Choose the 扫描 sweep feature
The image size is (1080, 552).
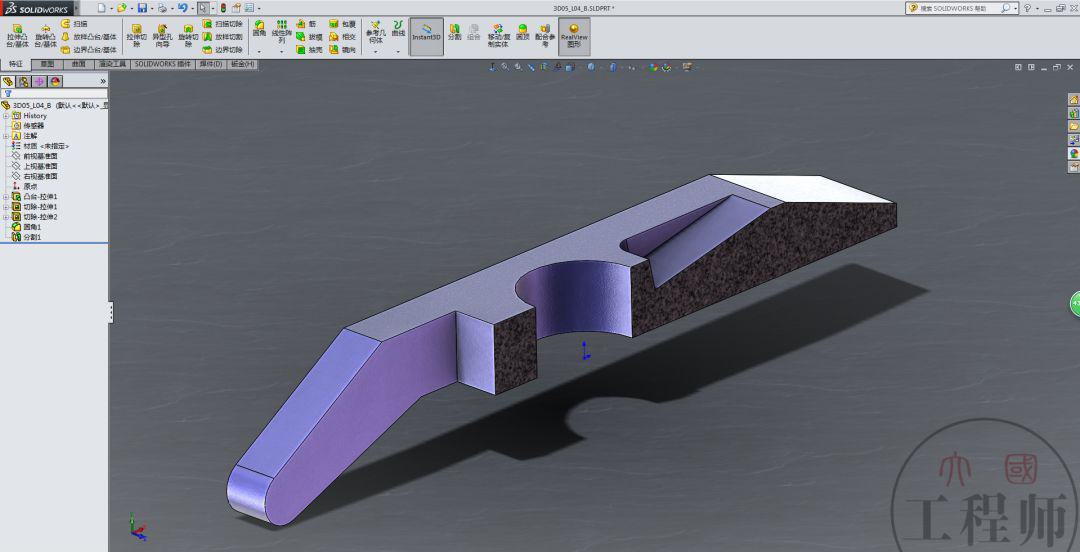(x=74, y=23)
